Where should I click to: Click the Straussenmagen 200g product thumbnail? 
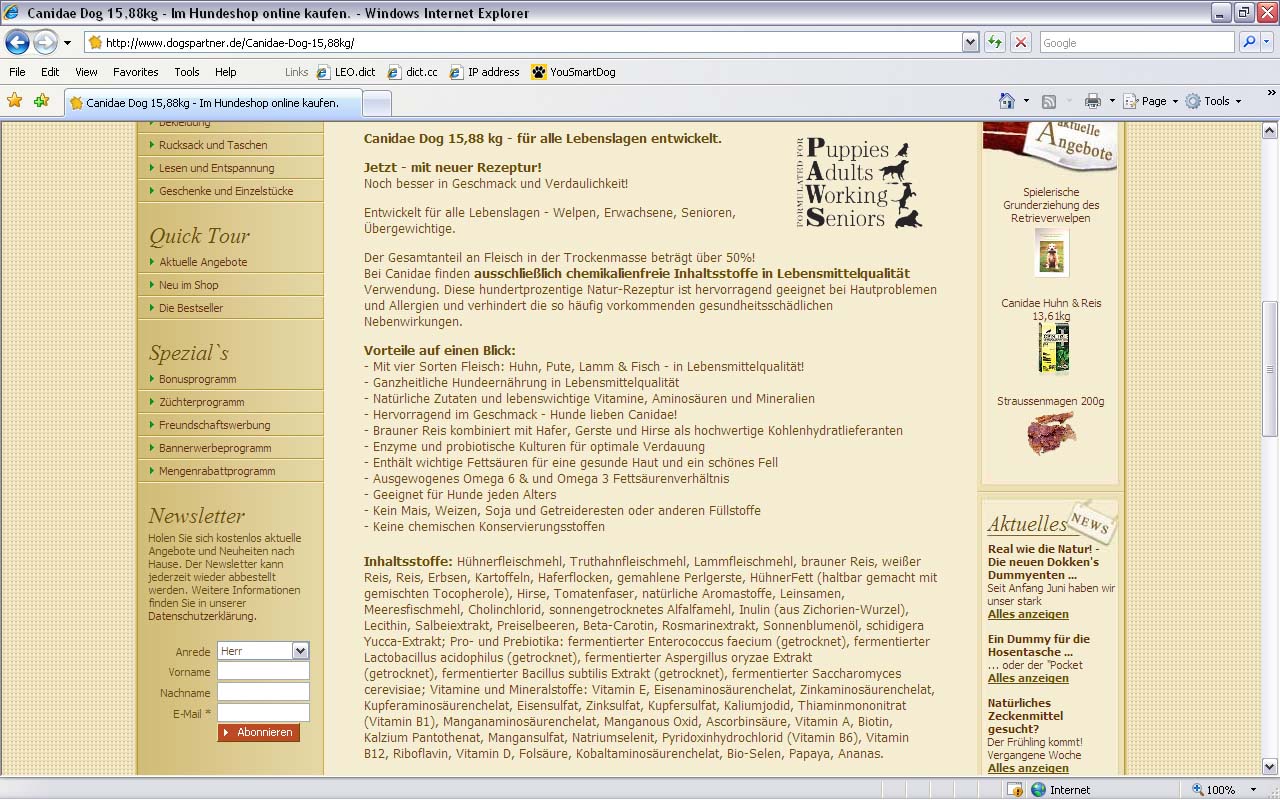[1050, 434]
